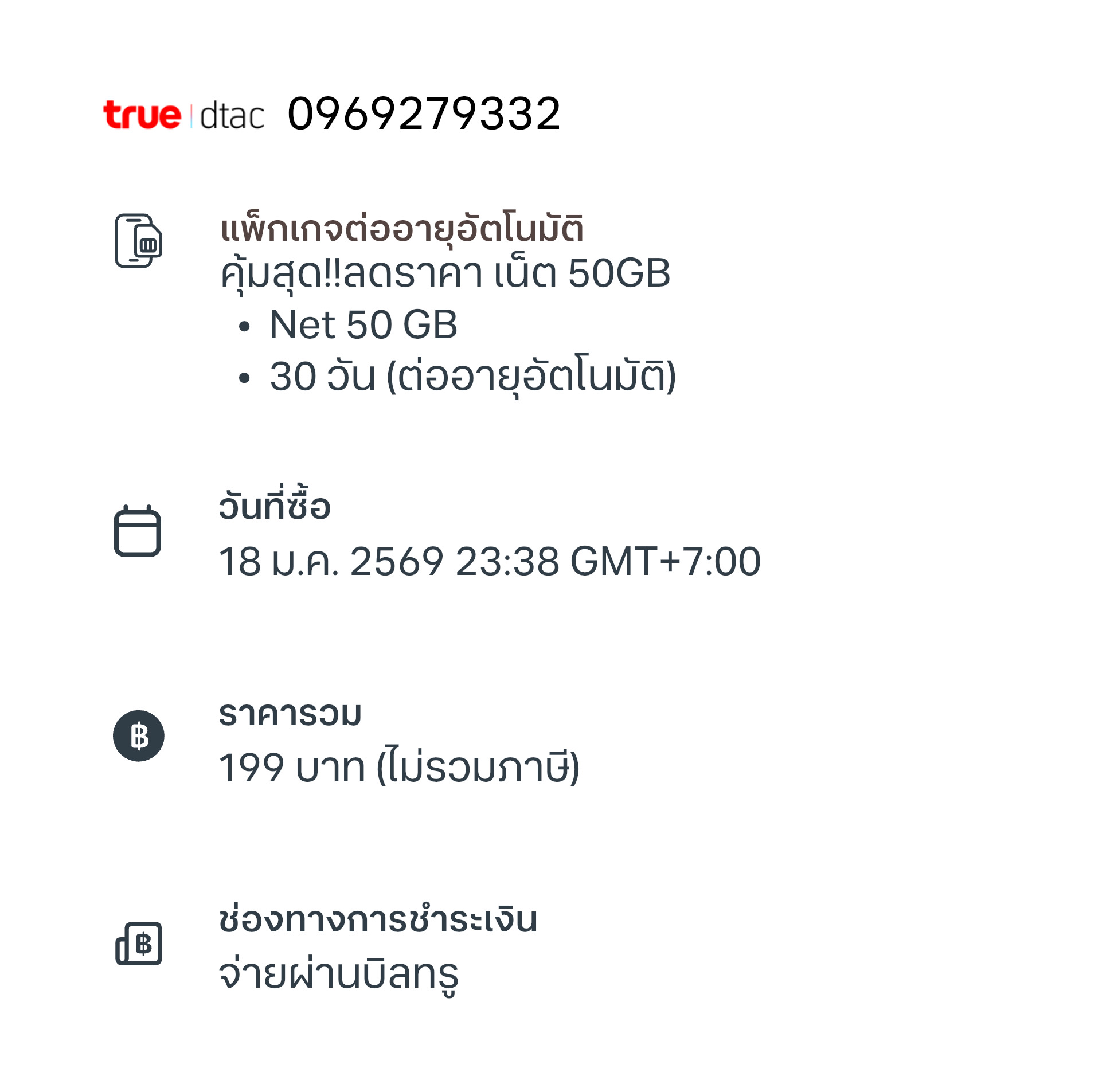Select the Net 50 GB detail line

click(363, 325)
